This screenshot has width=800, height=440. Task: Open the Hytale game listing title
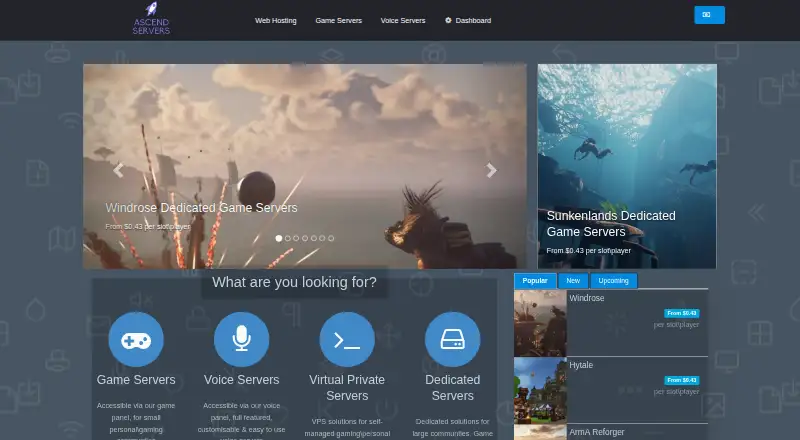[581, 365]
